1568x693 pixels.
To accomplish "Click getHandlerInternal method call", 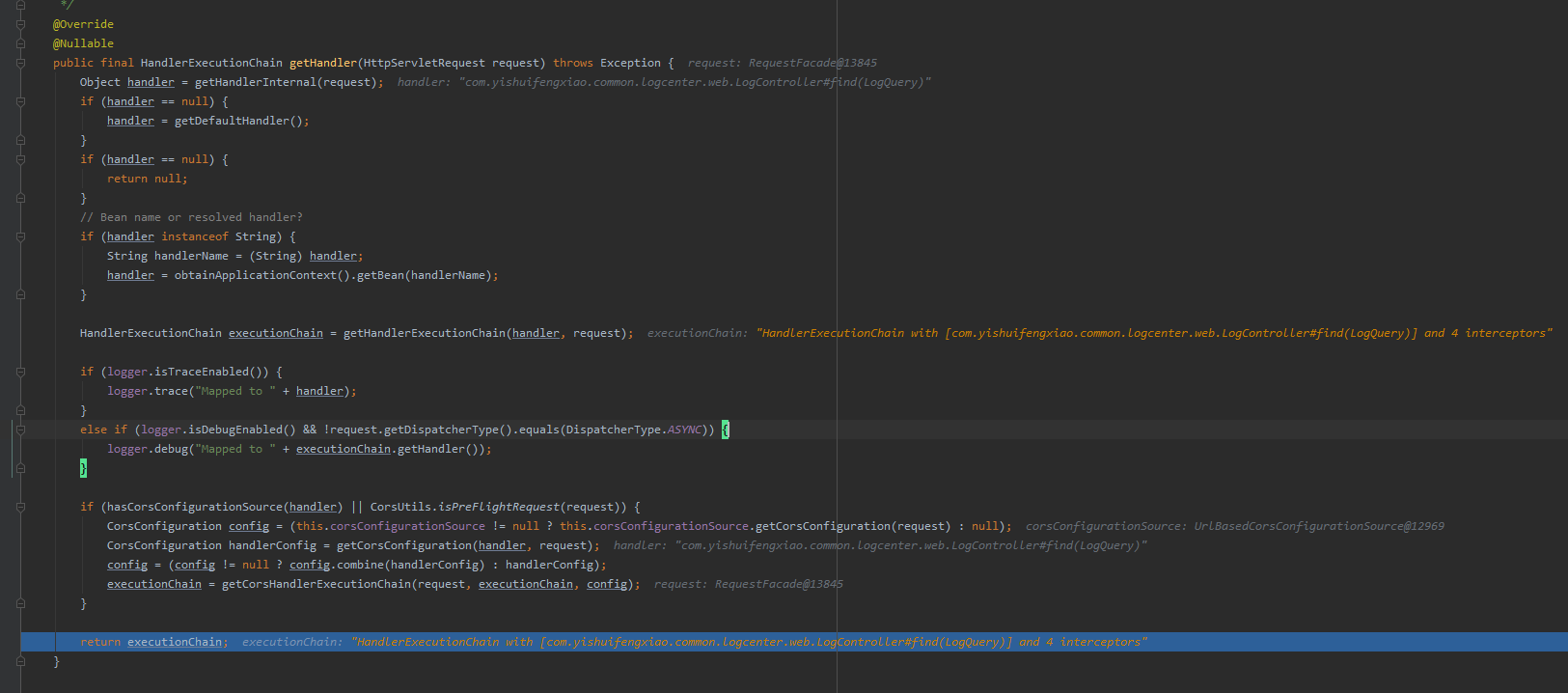I will 256,82.
